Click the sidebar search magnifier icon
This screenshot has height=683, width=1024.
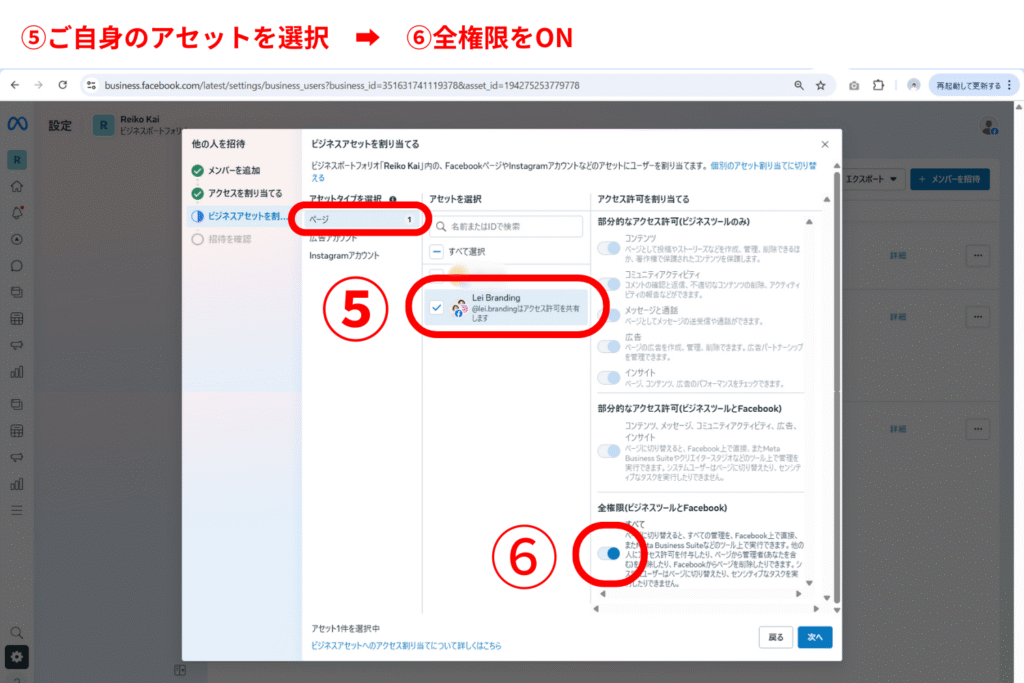pos(16,633)
